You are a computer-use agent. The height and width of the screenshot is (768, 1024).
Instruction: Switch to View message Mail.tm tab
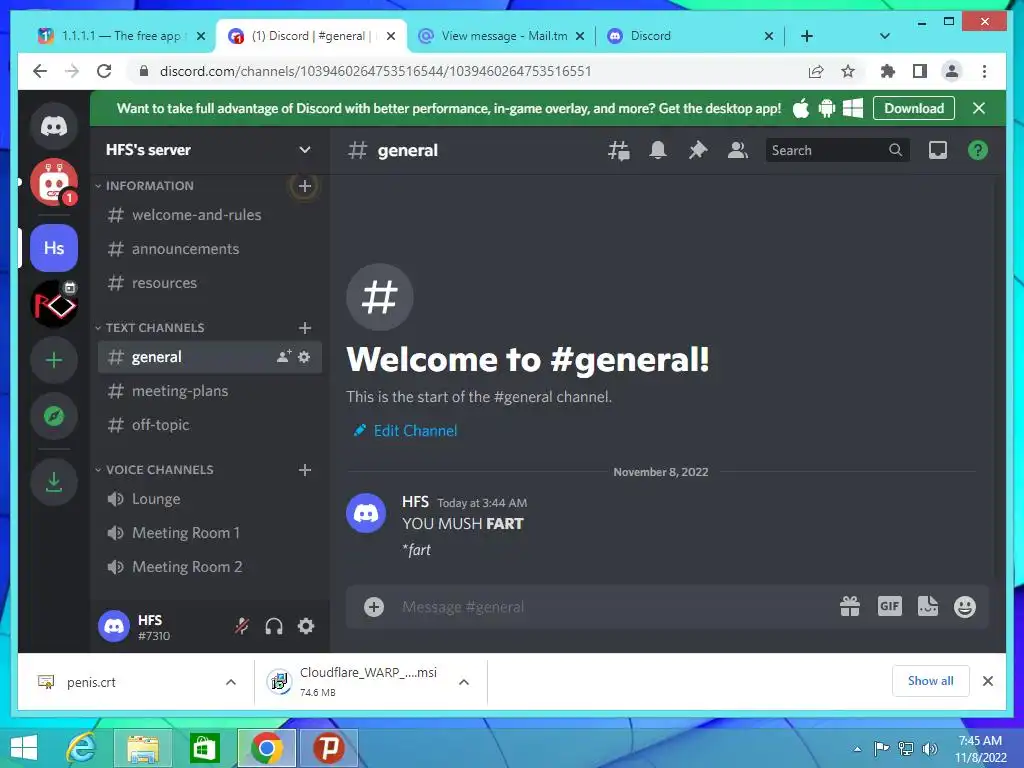[502, 36]
